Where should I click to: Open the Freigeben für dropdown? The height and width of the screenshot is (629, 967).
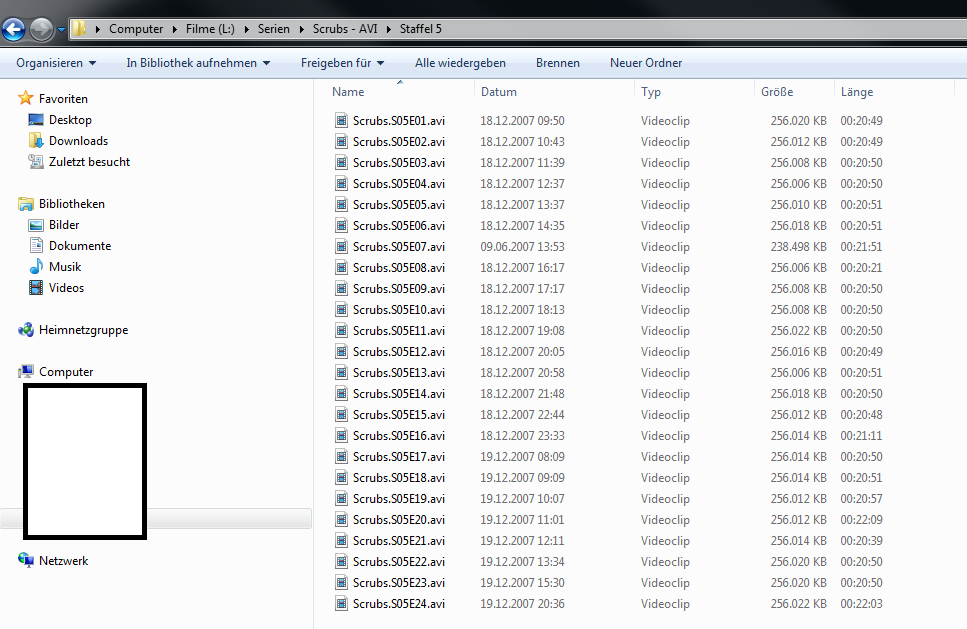pos(342,63)
